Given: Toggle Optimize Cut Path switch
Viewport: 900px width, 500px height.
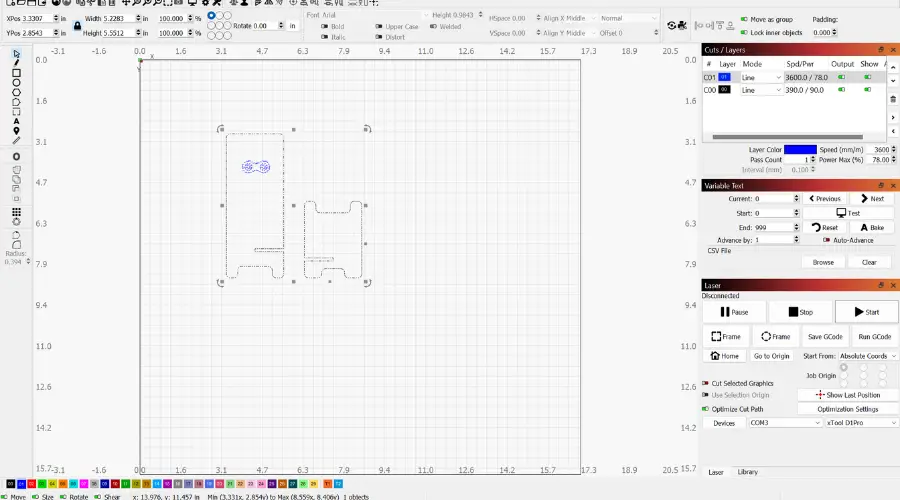Looking at the screenshot, I should point(705,409).
